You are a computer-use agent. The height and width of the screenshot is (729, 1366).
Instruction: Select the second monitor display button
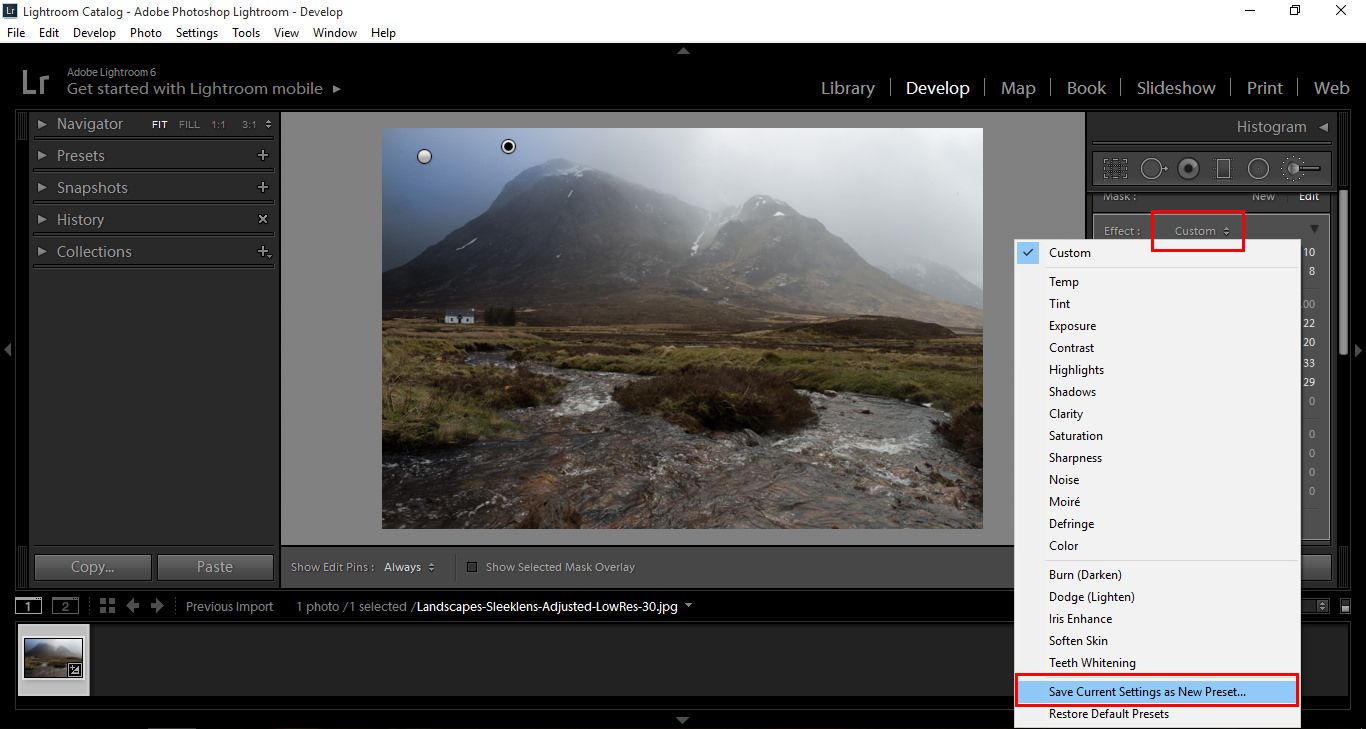pos(65,606)
